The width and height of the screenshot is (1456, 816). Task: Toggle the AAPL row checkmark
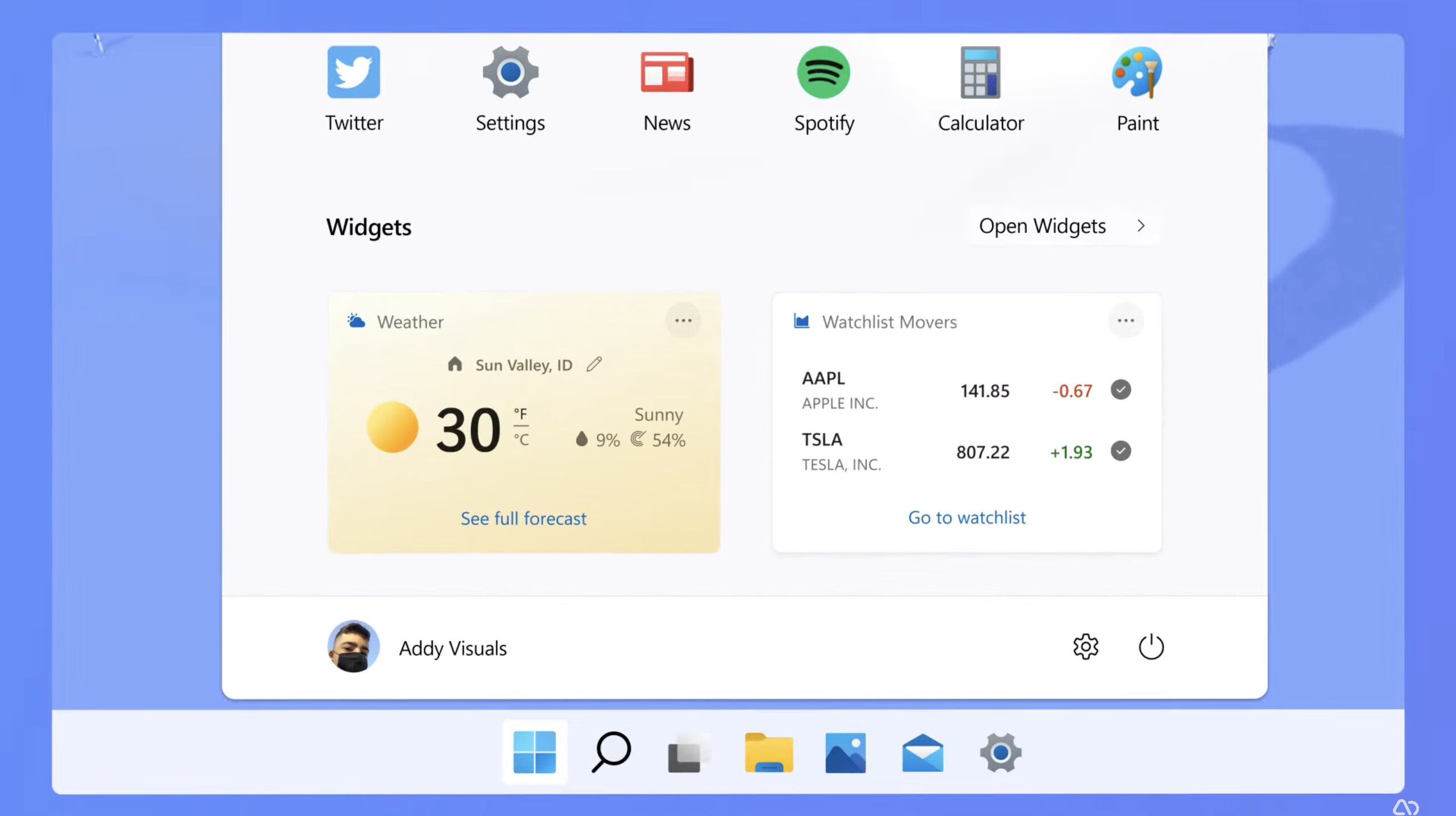point(1120,390)
